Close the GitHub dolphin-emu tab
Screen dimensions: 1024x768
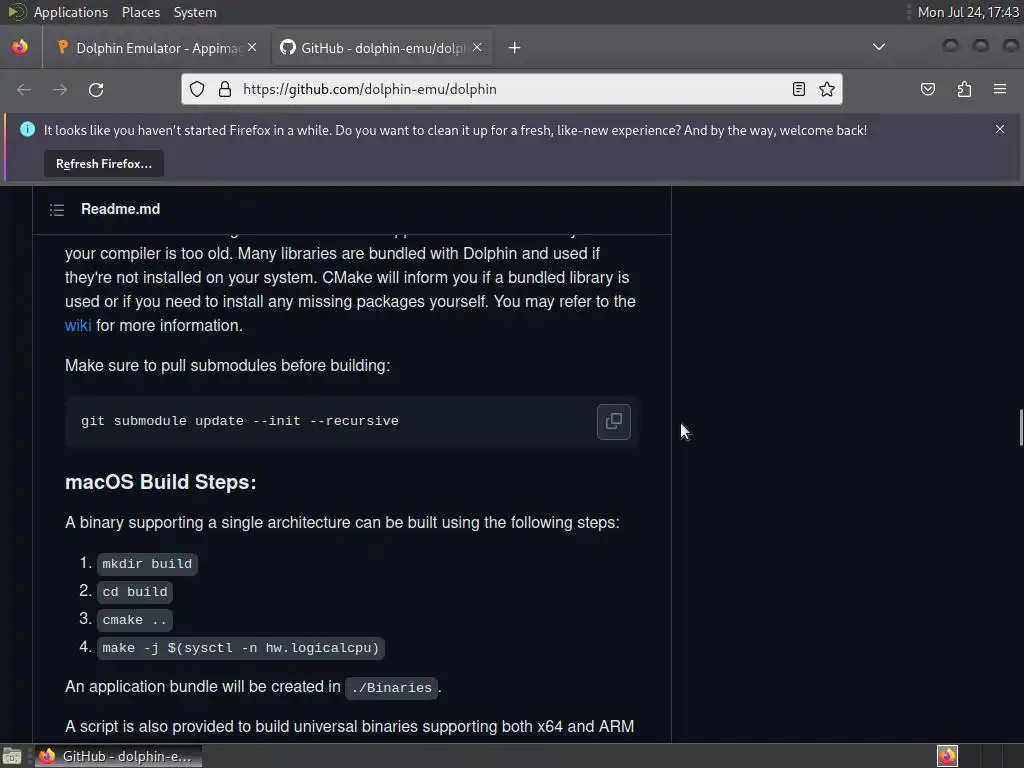tap(477, 47)
